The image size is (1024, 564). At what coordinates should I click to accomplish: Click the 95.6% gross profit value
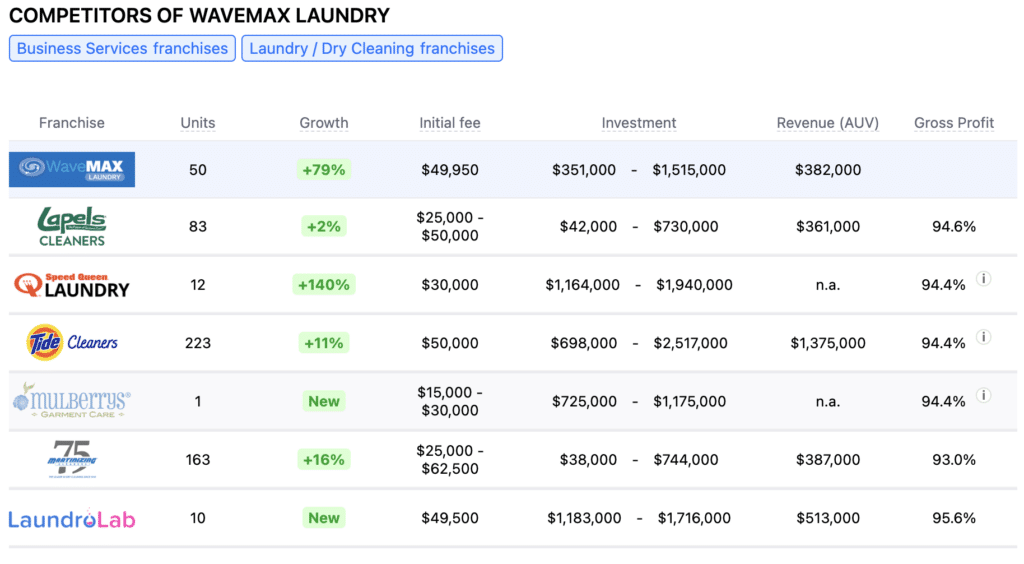(x=953, y=518)
